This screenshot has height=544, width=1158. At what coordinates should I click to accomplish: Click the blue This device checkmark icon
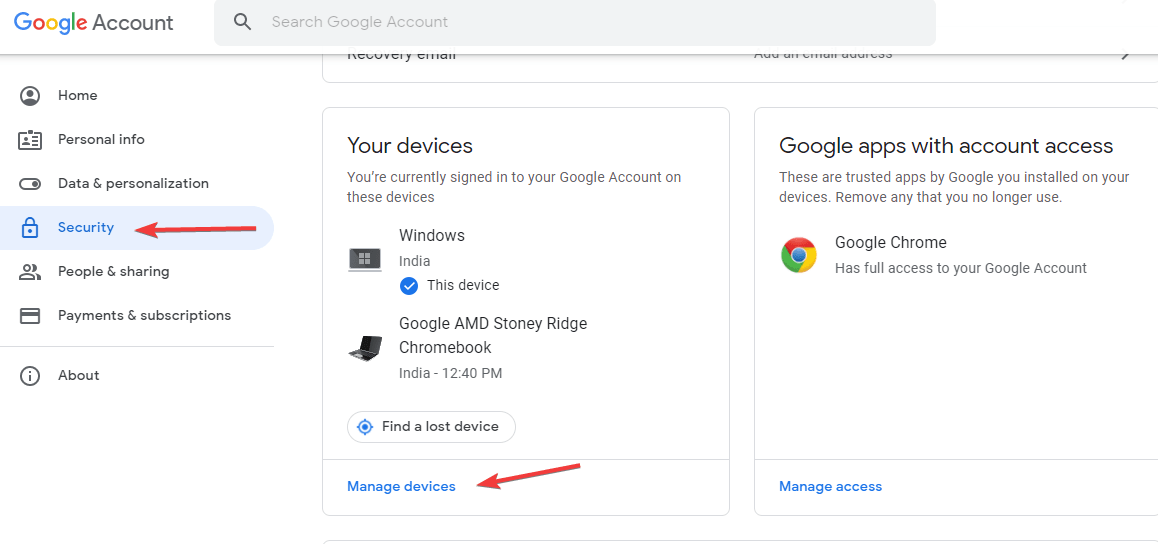point(408,286)
